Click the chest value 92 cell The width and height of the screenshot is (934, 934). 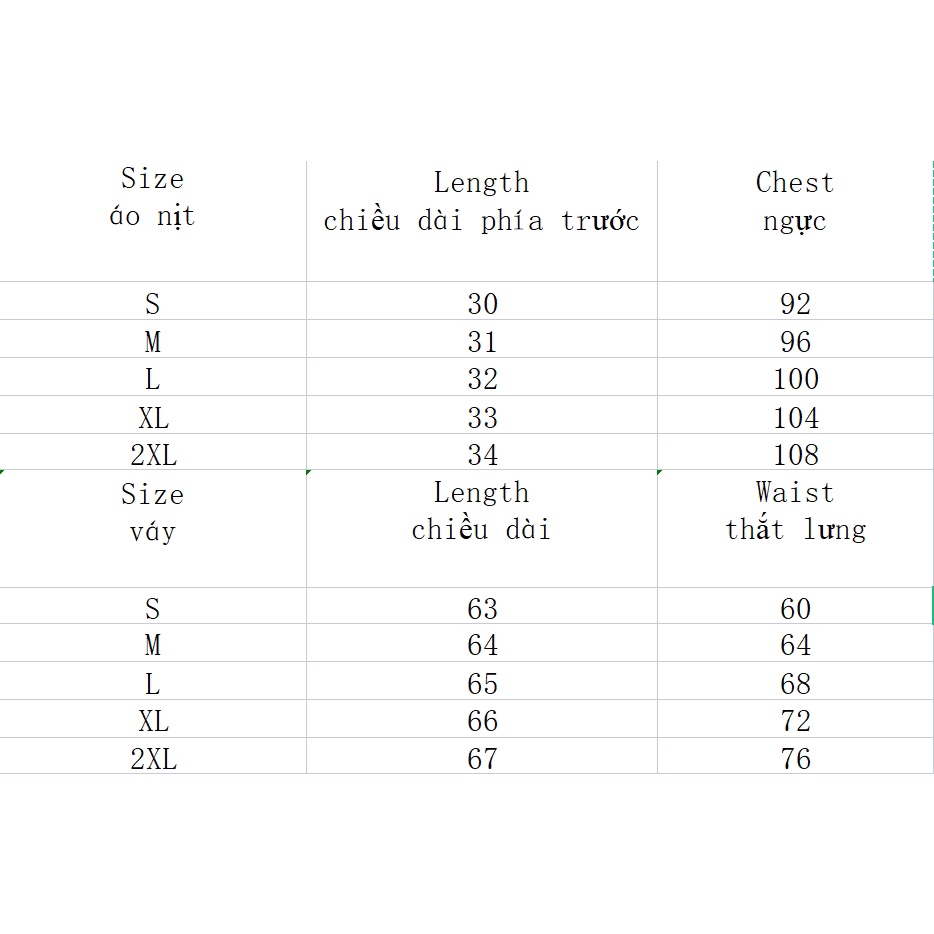click(795, 304)
